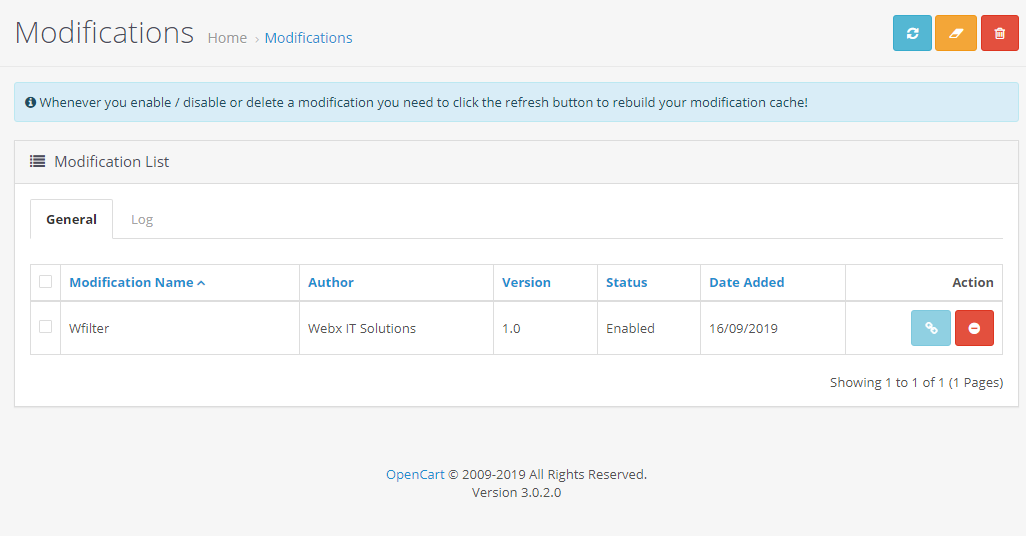Open the OpenCart footer link

pyautogui.click(x=415, y=474)
